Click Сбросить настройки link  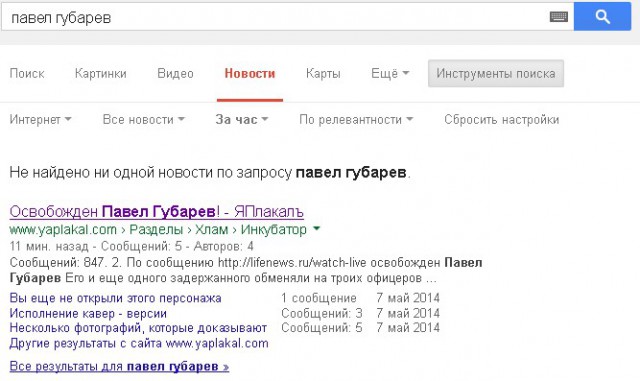tap(502, 120)
